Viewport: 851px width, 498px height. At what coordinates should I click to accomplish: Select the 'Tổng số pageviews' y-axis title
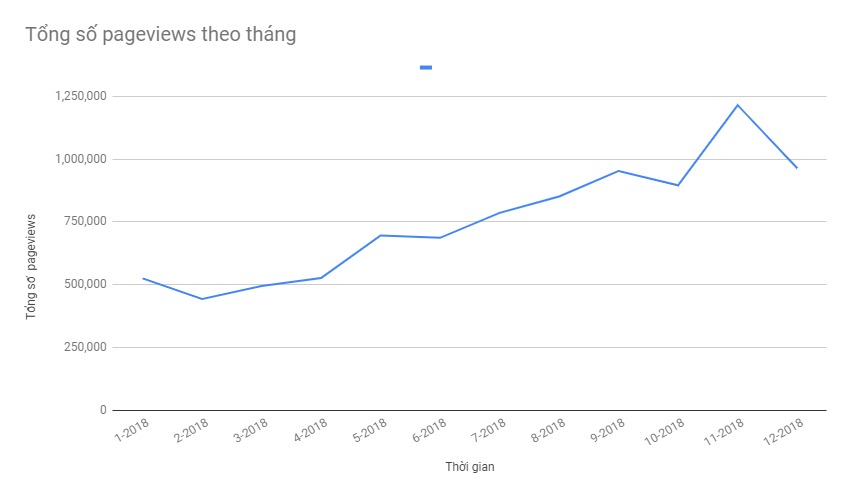coord(30,266)
